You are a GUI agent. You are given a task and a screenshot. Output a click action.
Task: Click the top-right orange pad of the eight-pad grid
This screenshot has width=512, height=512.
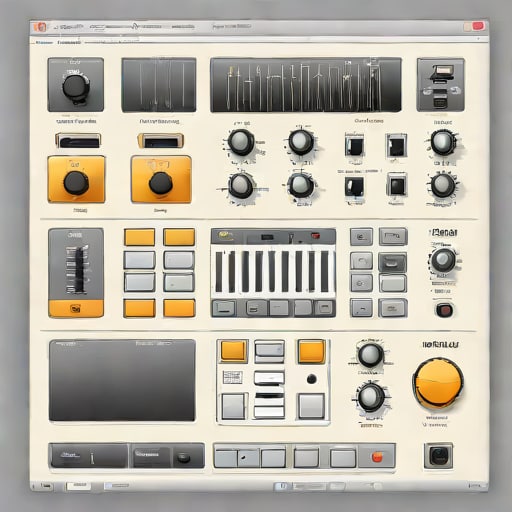179,237
